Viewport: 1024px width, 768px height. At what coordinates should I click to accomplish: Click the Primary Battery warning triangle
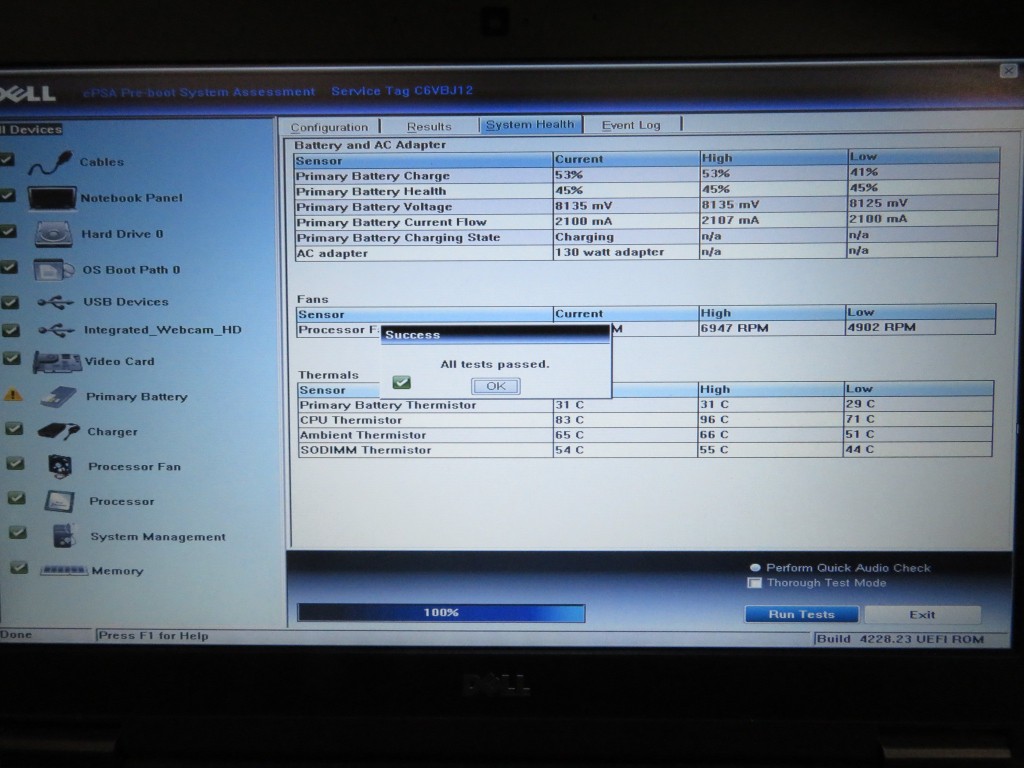tap(13, 394)
